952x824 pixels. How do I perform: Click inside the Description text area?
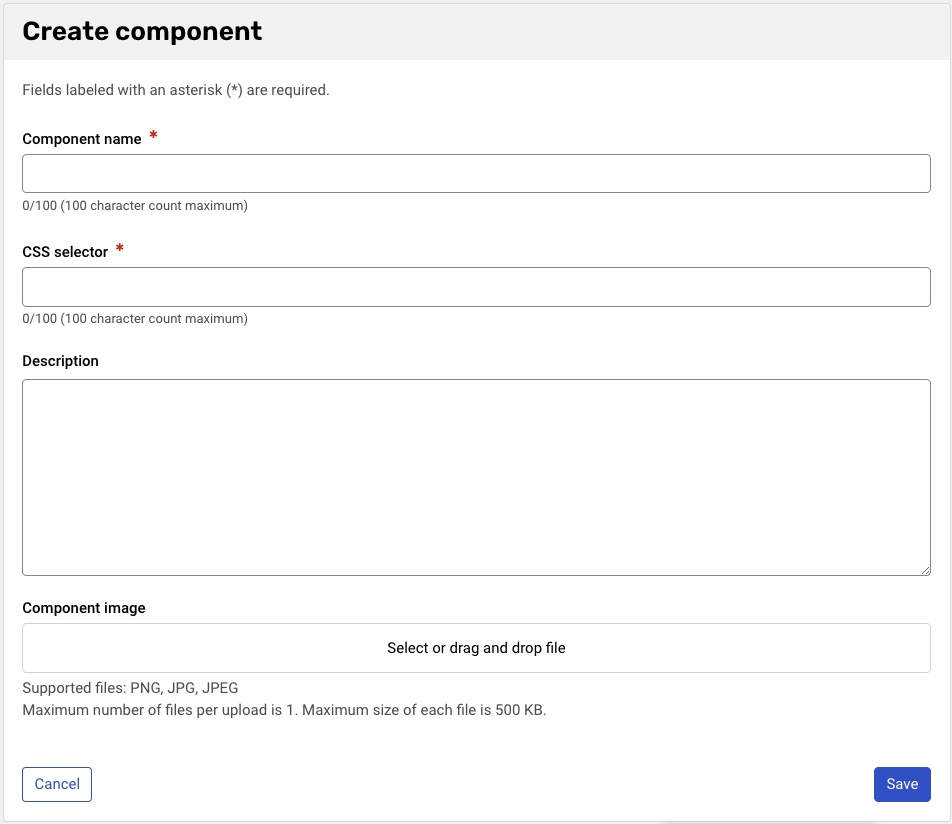476,477
